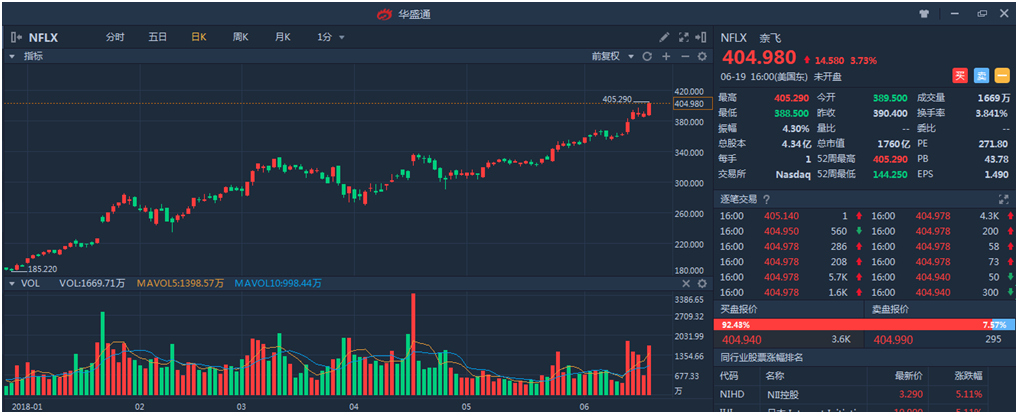
Task: Click the large 404.980 quote price
Action: pos(760,58)
